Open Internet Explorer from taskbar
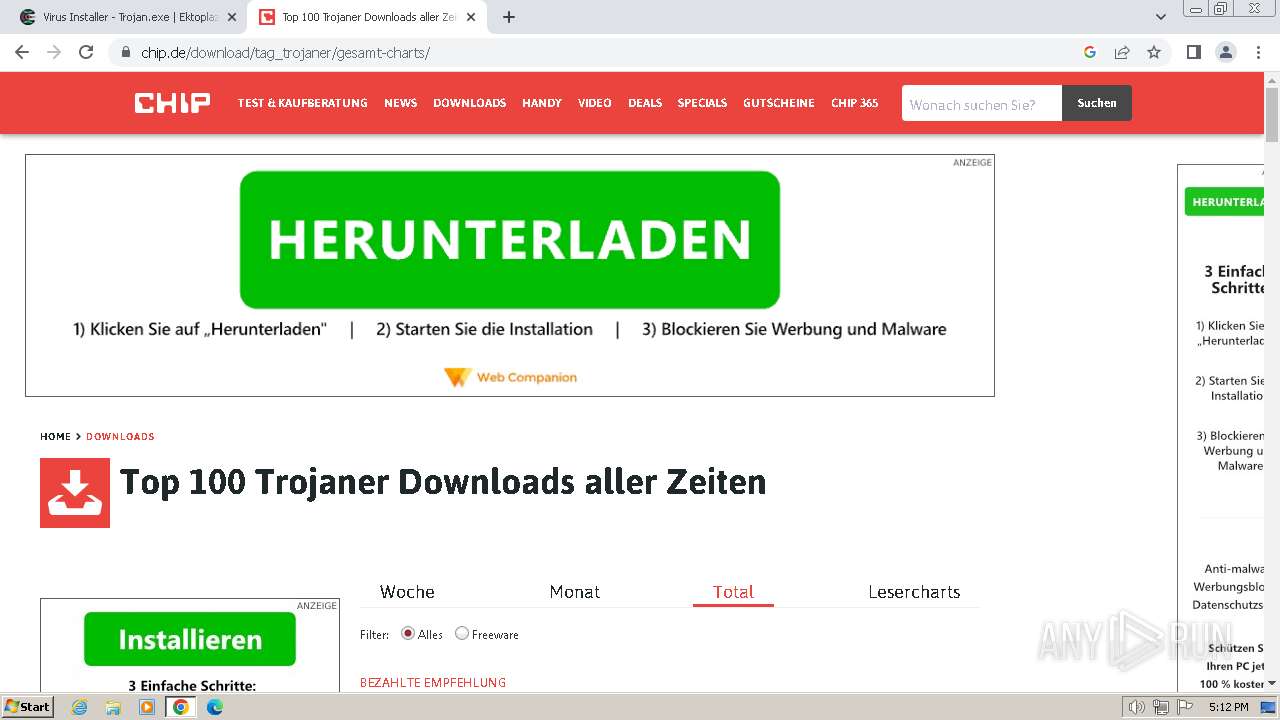 pyautogui.click(x=79, y=707)
